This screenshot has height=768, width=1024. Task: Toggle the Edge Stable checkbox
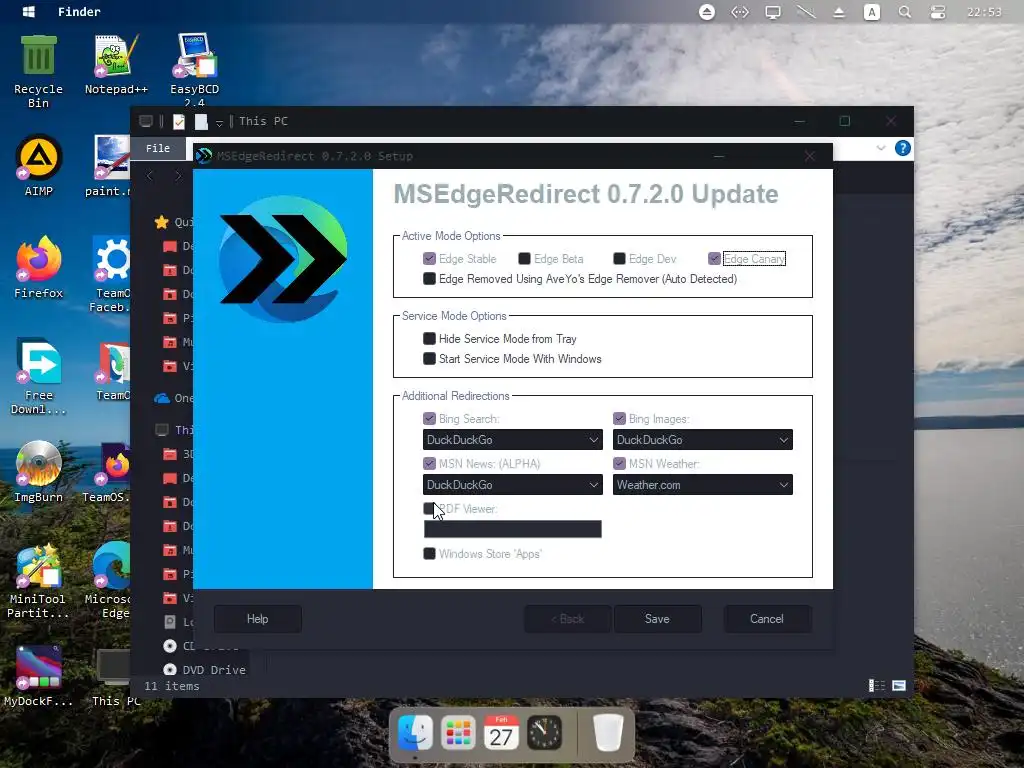(x=429, y=259)
